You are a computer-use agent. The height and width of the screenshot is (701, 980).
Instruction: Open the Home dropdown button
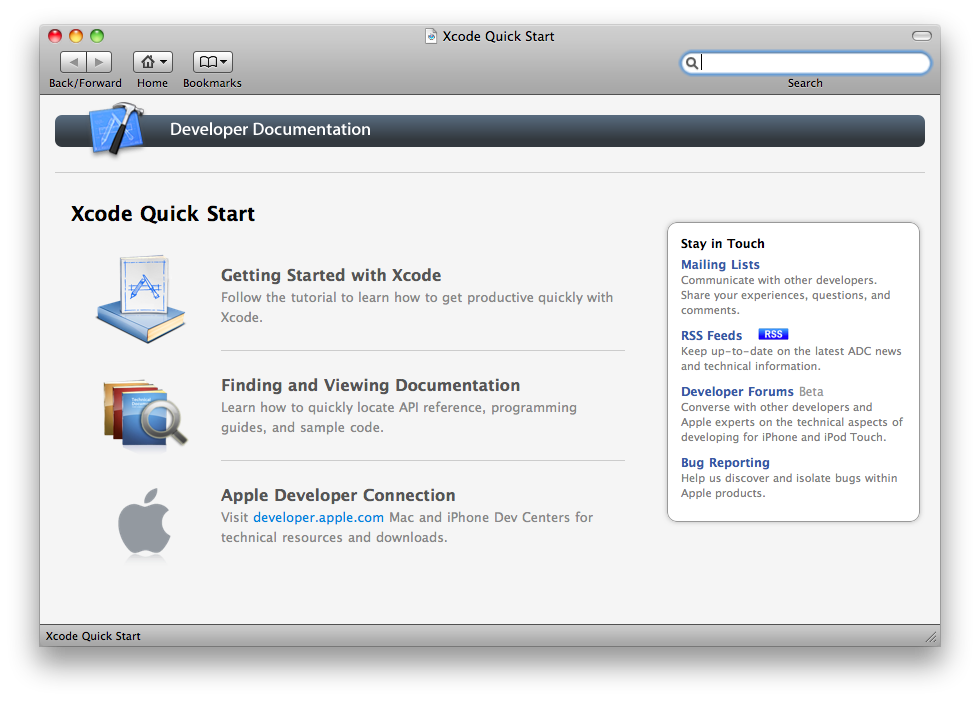click(x=152, y=62)
